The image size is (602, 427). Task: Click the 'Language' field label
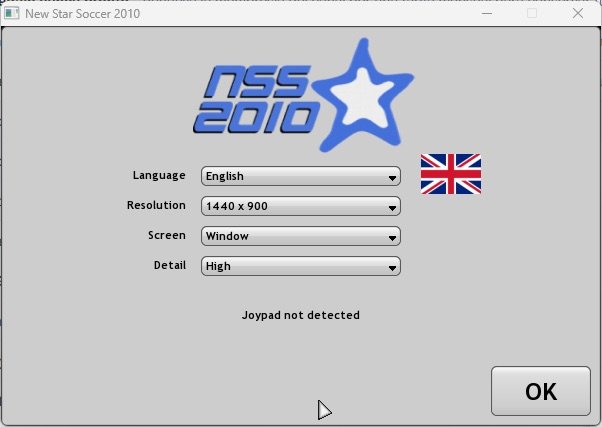point(159,175)
